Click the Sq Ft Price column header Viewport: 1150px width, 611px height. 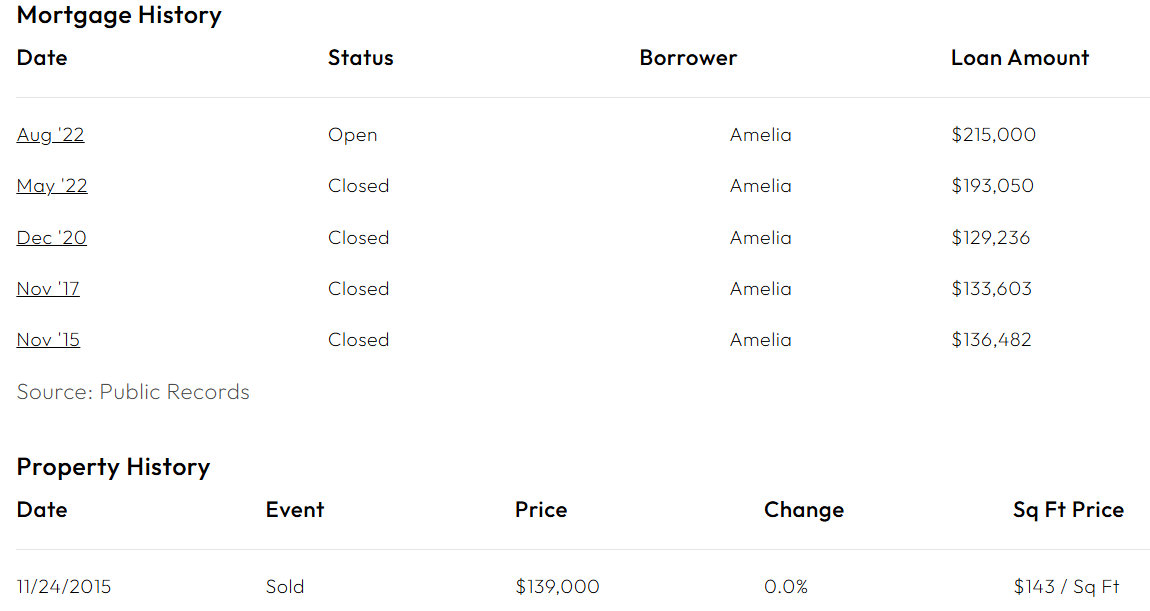click(1068, 510)
